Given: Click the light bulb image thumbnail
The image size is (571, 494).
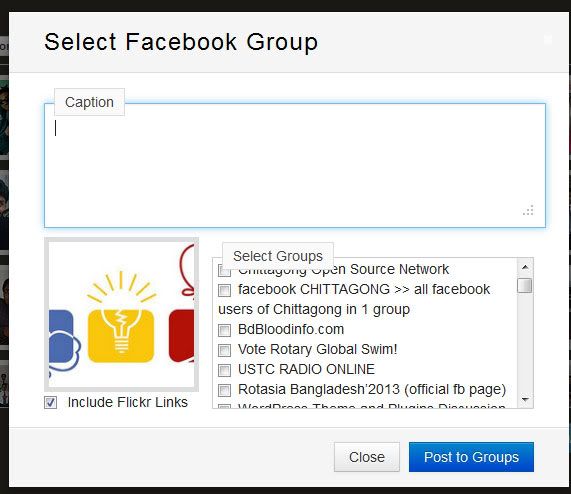Looking at the screenshot, I should tap(122, 315).
